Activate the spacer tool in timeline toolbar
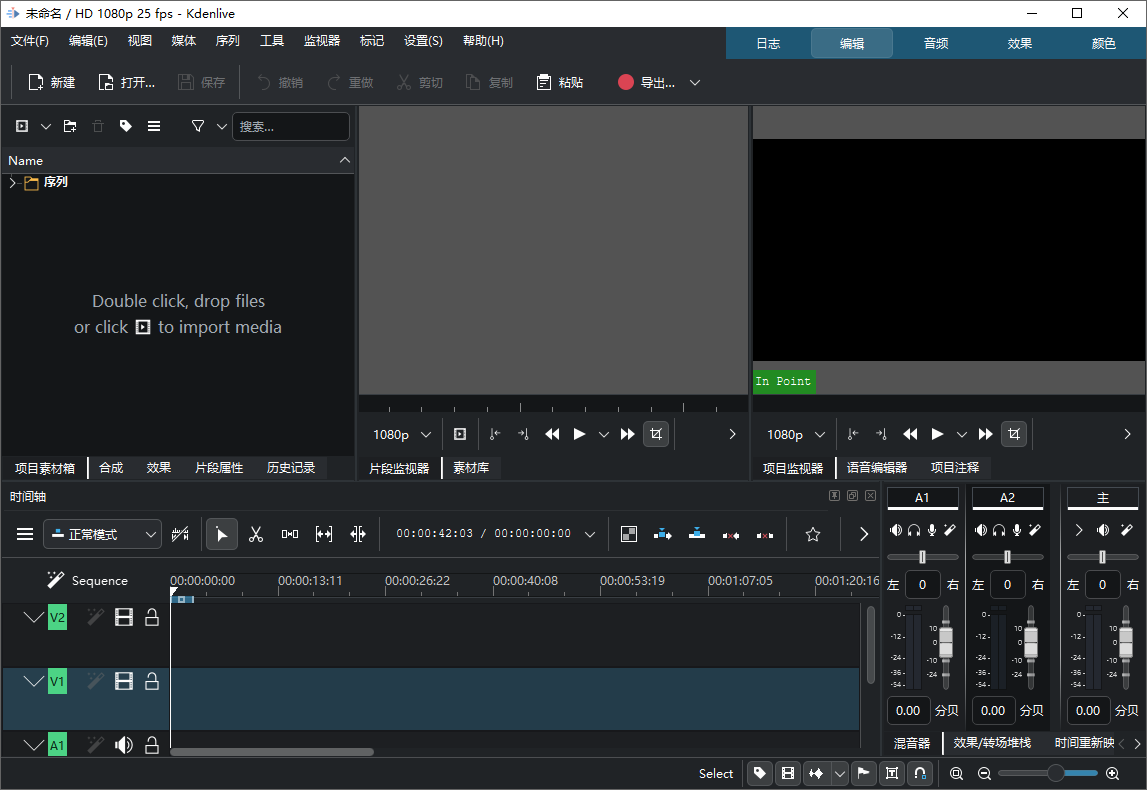1147x790 pixels. [x=290, y=534]
